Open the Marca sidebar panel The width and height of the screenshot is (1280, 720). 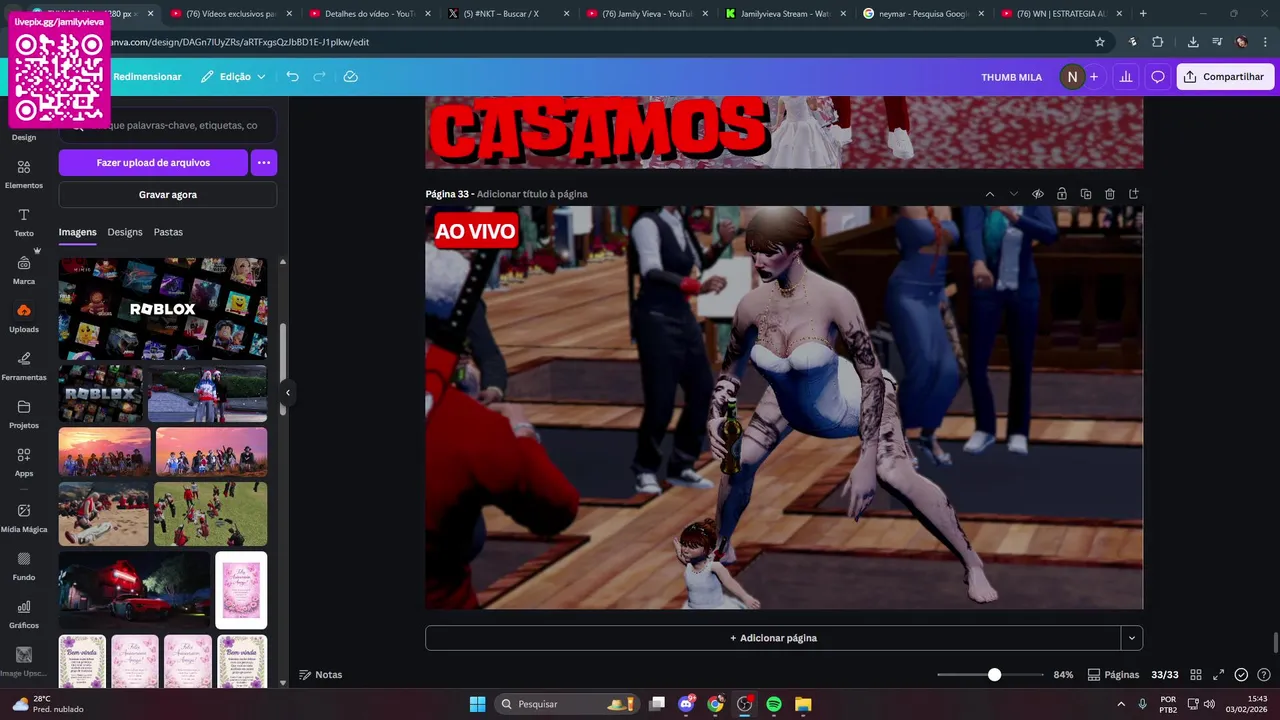coord(24,270)
